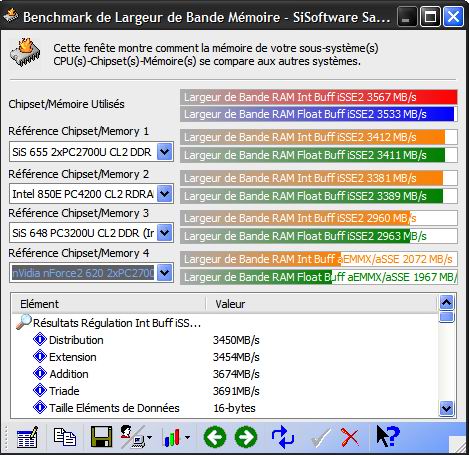Click the results list scroll down arrow
The width and height of the screenshot is (469, 455).
446,408
